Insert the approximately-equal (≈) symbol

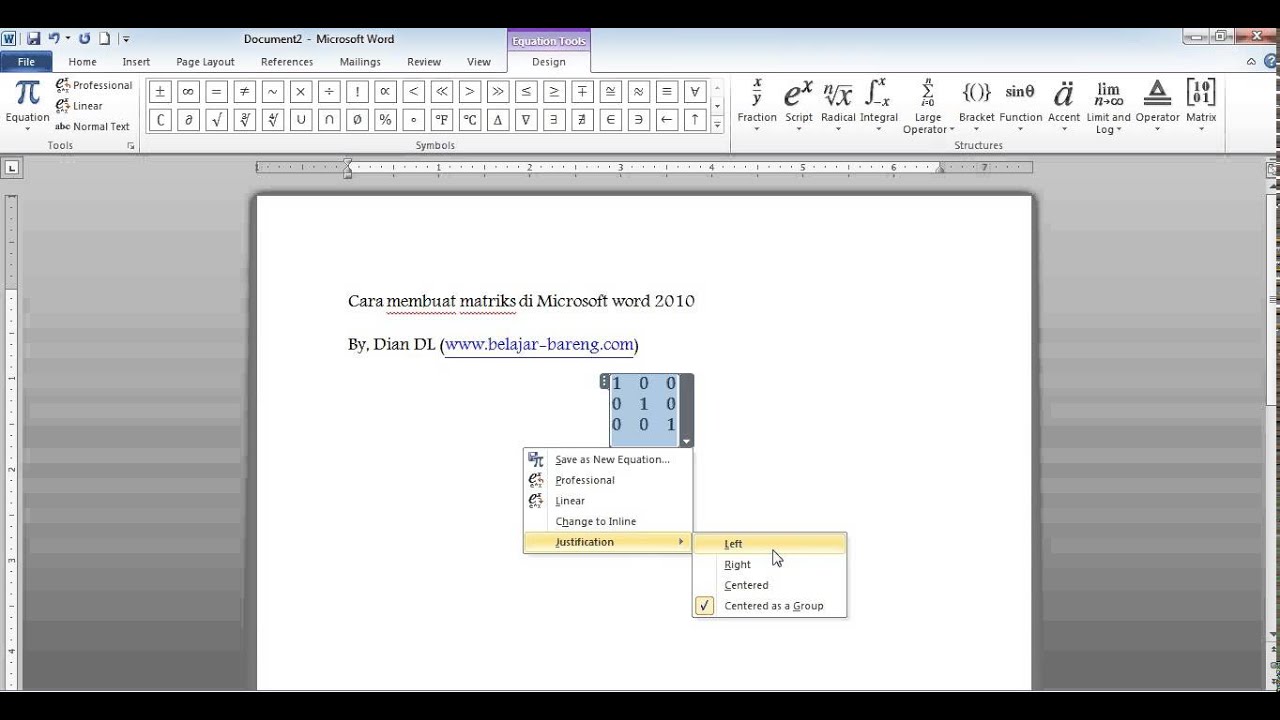[640, 92]
